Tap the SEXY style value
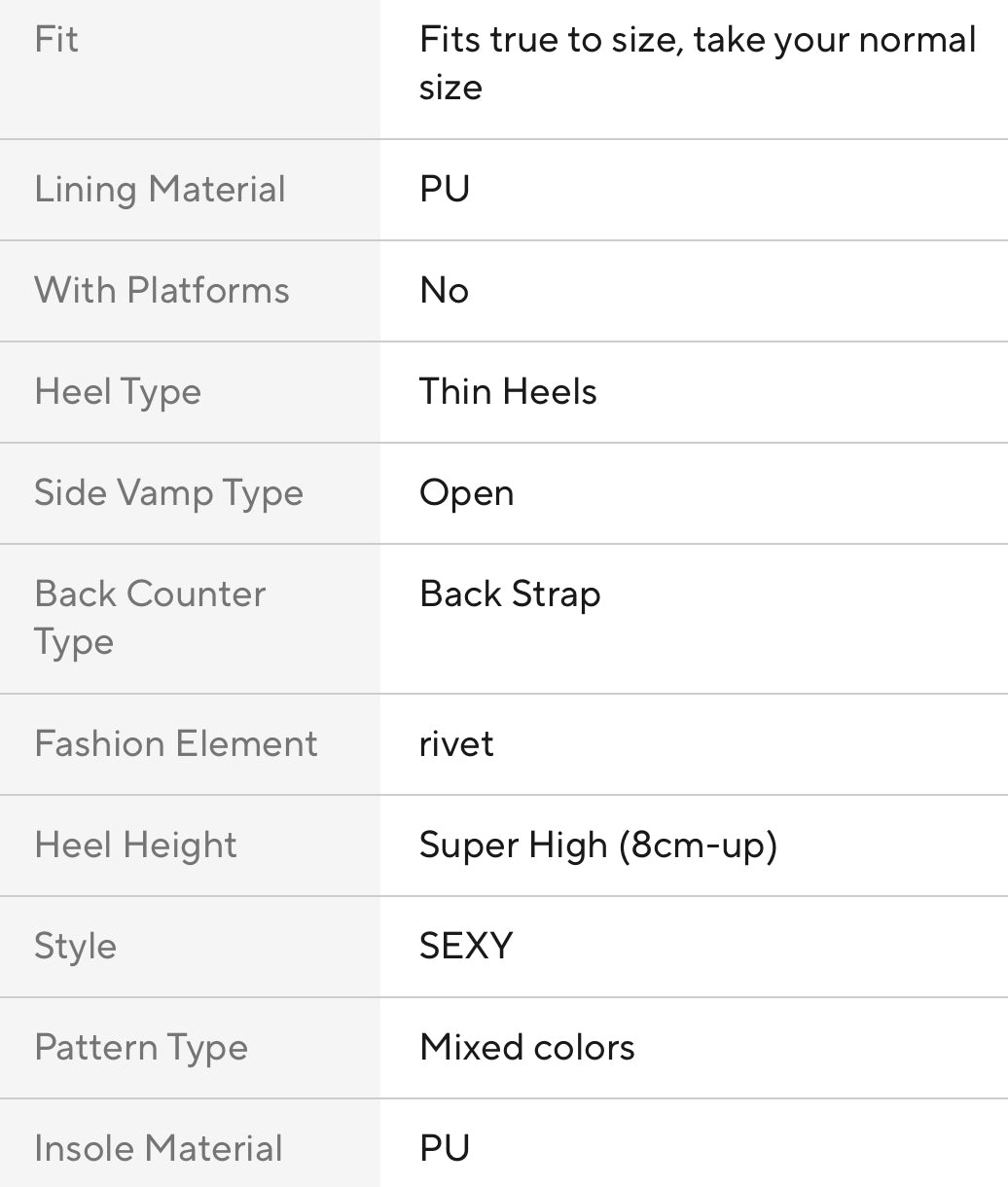Image resolution: width=1008 pixels, height=1187 pixels. 466,947
